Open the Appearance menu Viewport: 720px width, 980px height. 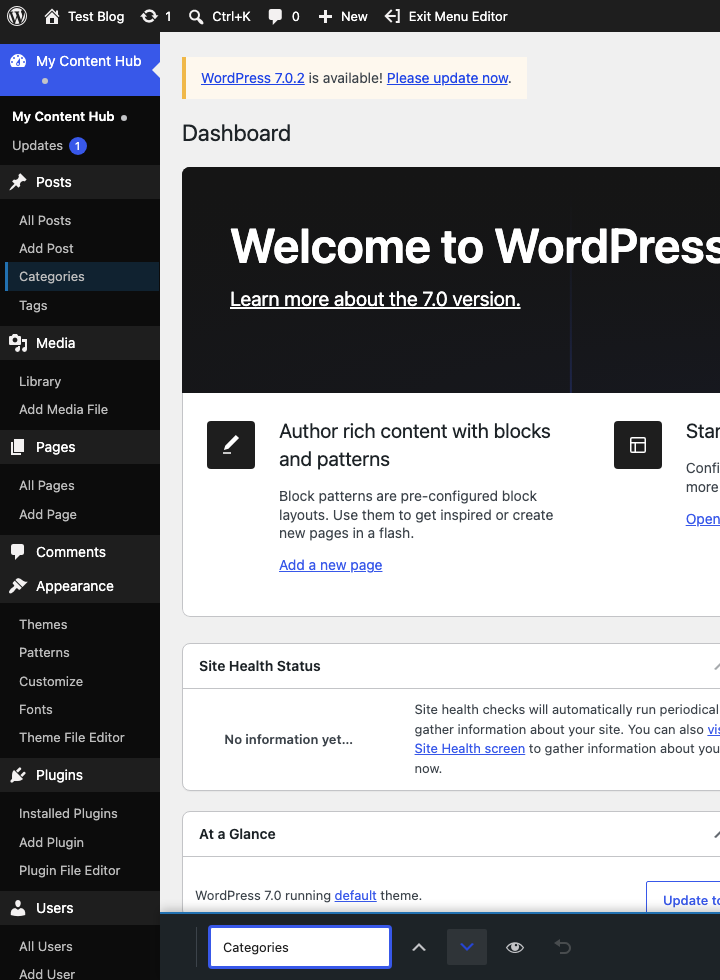click(80, 586)
